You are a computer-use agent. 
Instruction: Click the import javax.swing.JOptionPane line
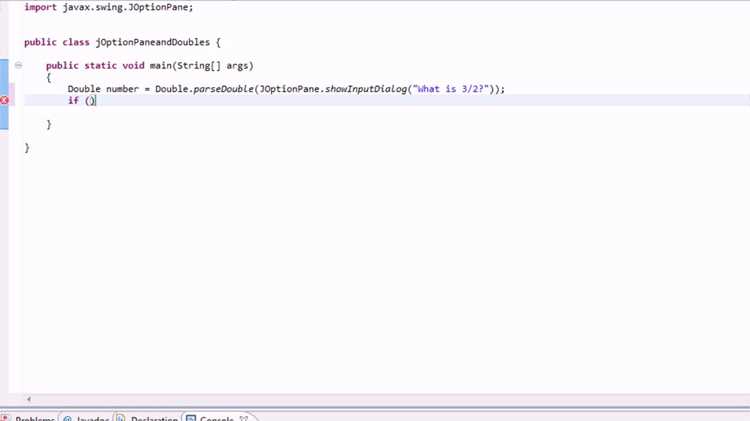click(x=109, y=7)
